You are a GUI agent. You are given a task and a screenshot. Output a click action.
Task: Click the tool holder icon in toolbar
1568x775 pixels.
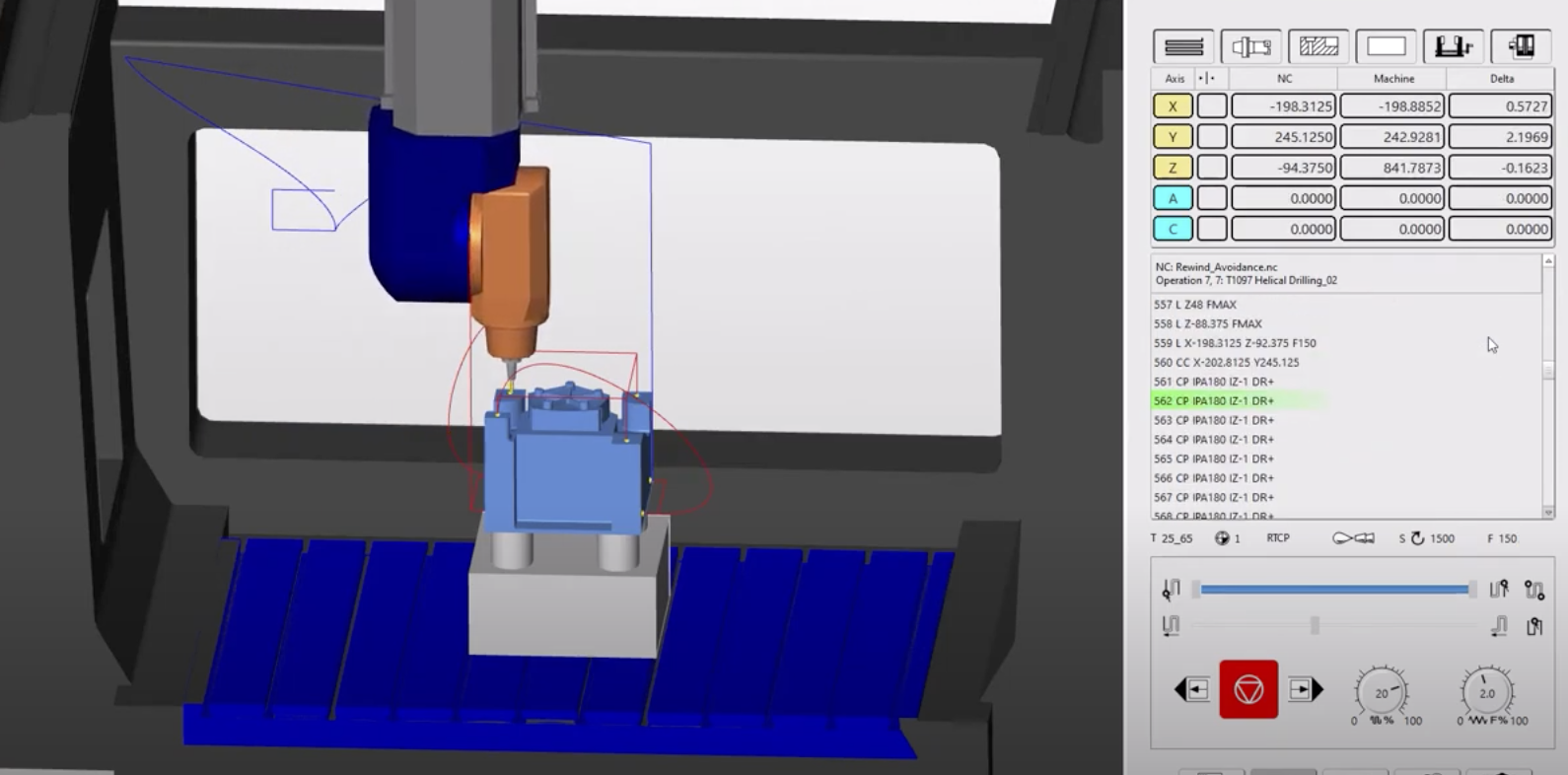[x=1250, y=46]
